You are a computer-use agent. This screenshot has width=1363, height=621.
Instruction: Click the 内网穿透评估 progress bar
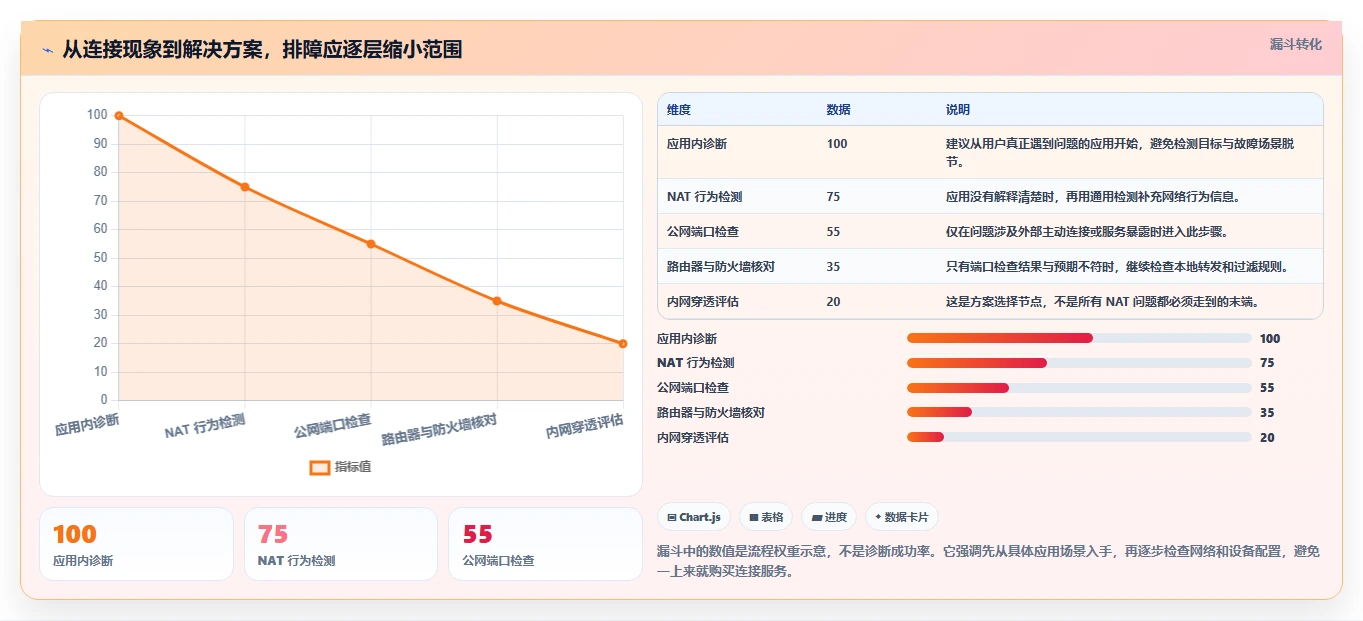[x=1079, y=437]
